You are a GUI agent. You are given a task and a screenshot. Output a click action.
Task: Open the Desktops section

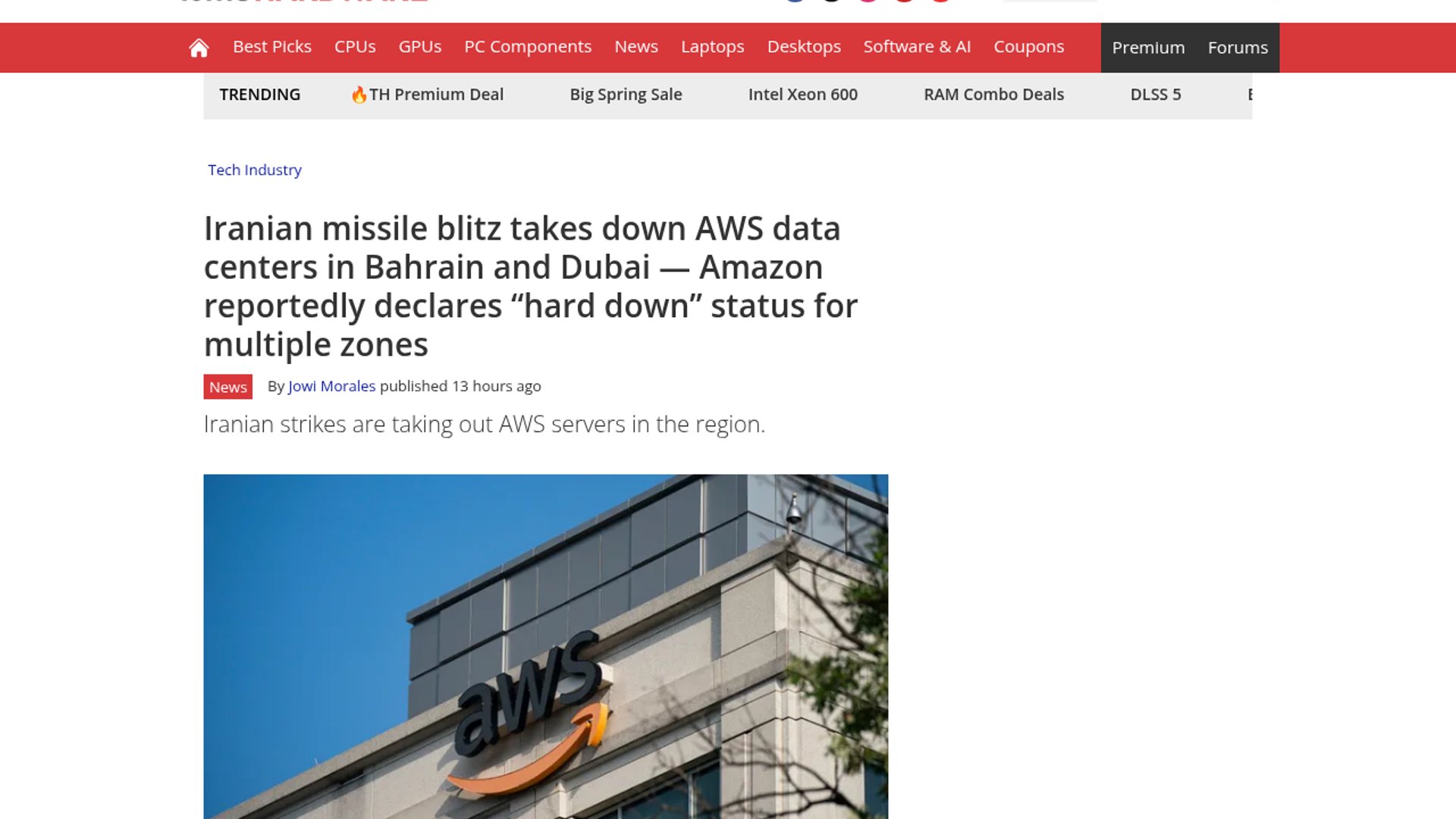(804, 47)
